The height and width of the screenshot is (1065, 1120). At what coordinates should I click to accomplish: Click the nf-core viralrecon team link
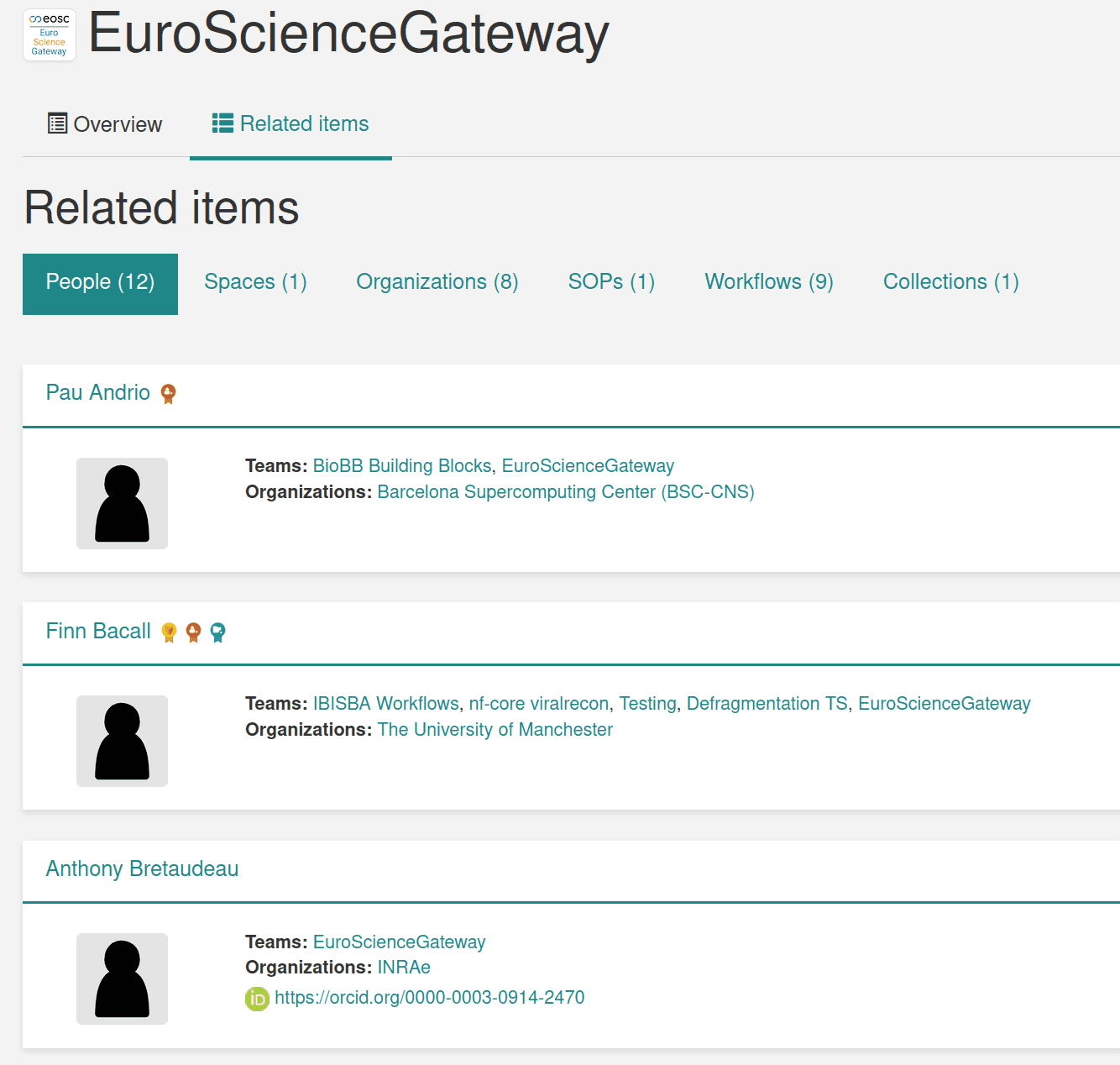point(540,703)
